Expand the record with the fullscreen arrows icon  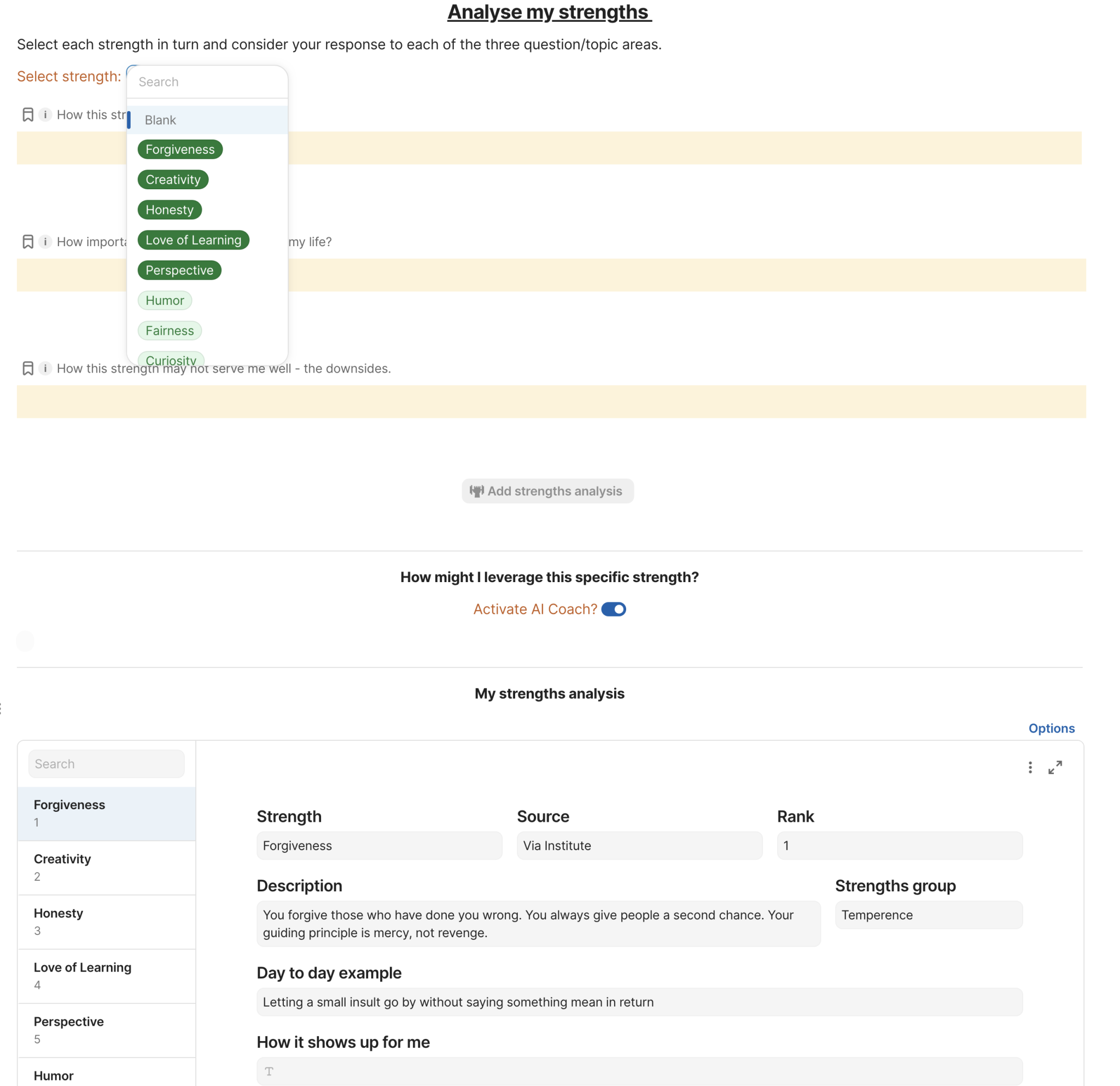[1055, 768]
